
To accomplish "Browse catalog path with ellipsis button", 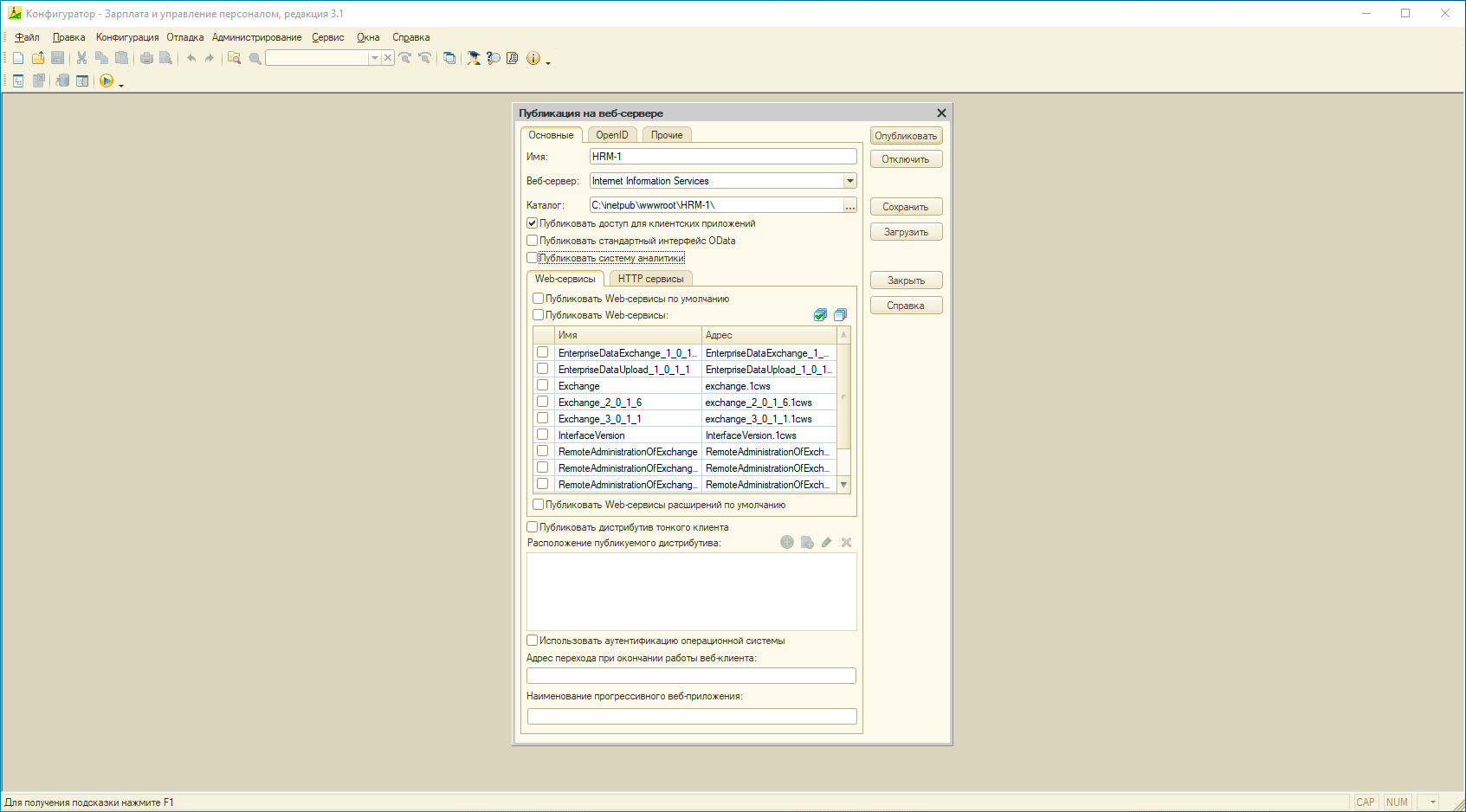I will pos(849,205).
